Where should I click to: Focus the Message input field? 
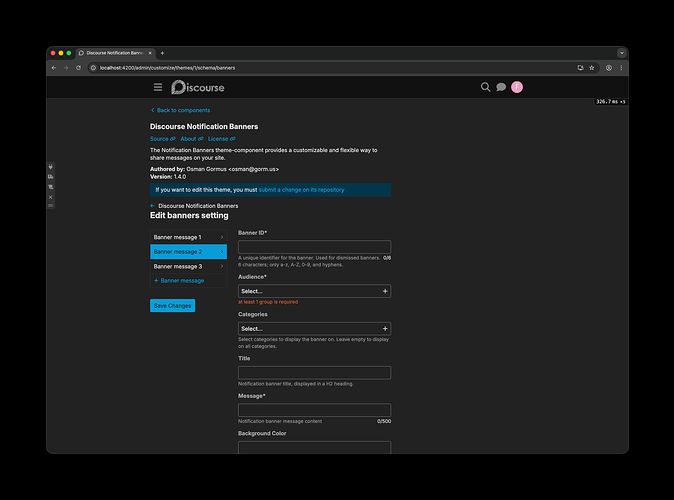tap(314, 410)
